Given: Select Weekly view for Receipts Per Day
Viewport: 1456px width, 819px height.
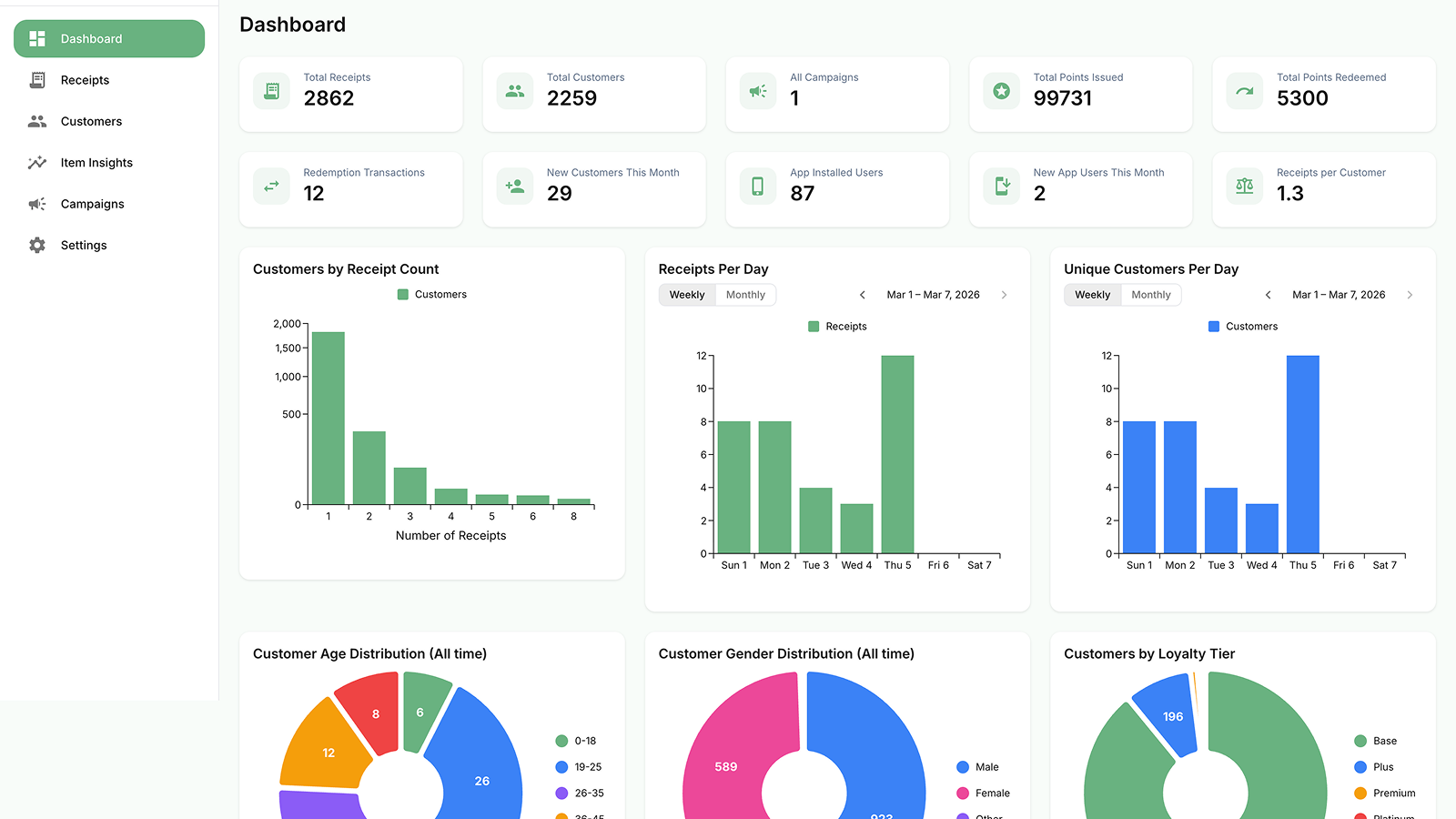Looking at the screenshot, I should [687, 295].
